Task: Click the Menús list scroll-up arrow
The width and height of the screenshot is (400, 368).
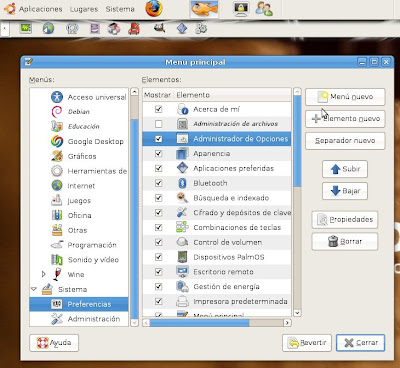Action: 134,92
